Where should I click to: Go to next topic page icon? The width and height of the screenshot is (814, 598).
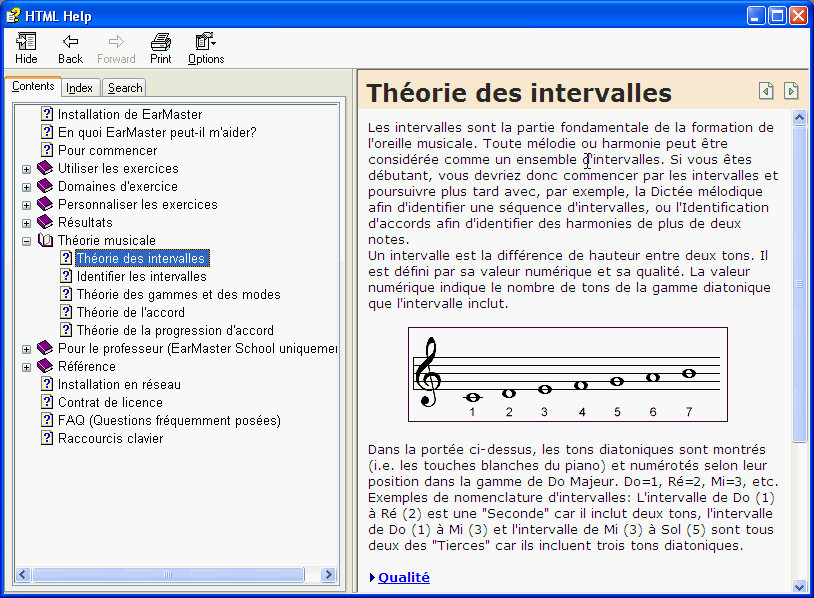791,91
